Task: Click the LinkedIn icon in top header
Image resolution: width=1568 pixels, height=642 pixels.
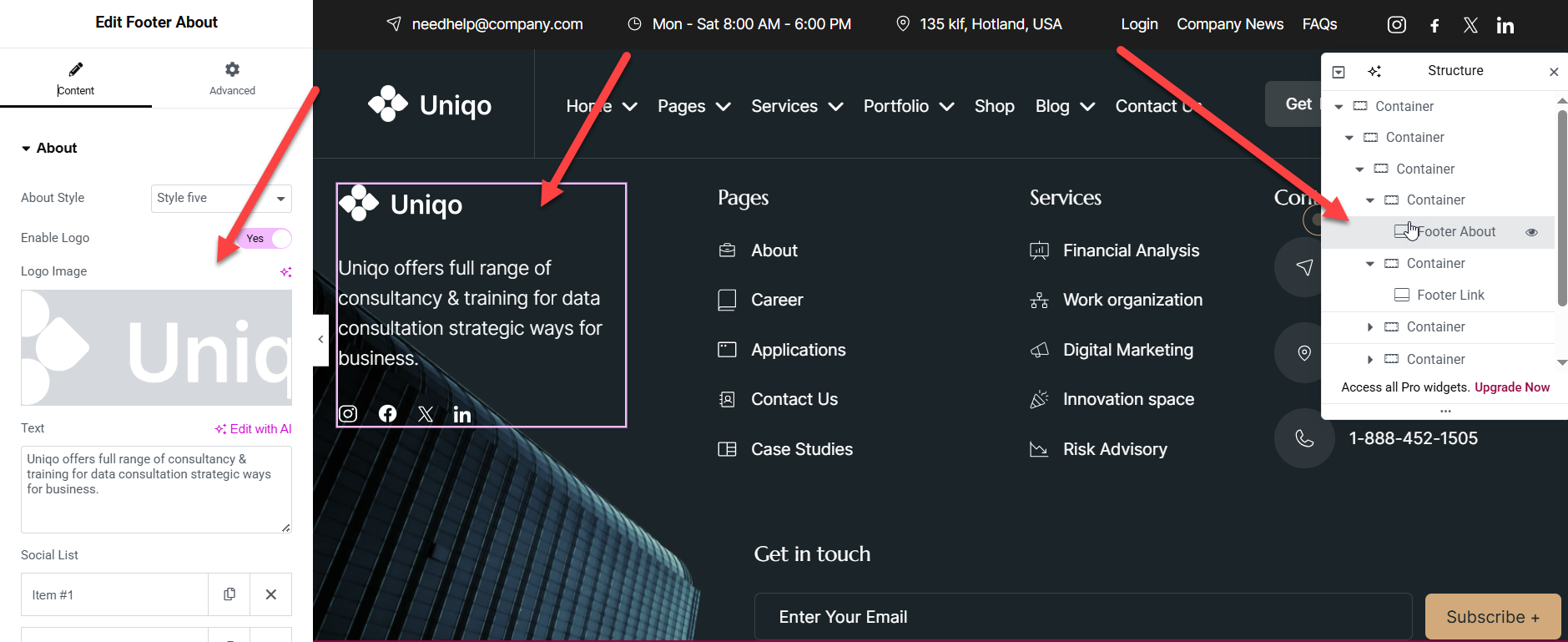Action: [x=1505, y=26]
